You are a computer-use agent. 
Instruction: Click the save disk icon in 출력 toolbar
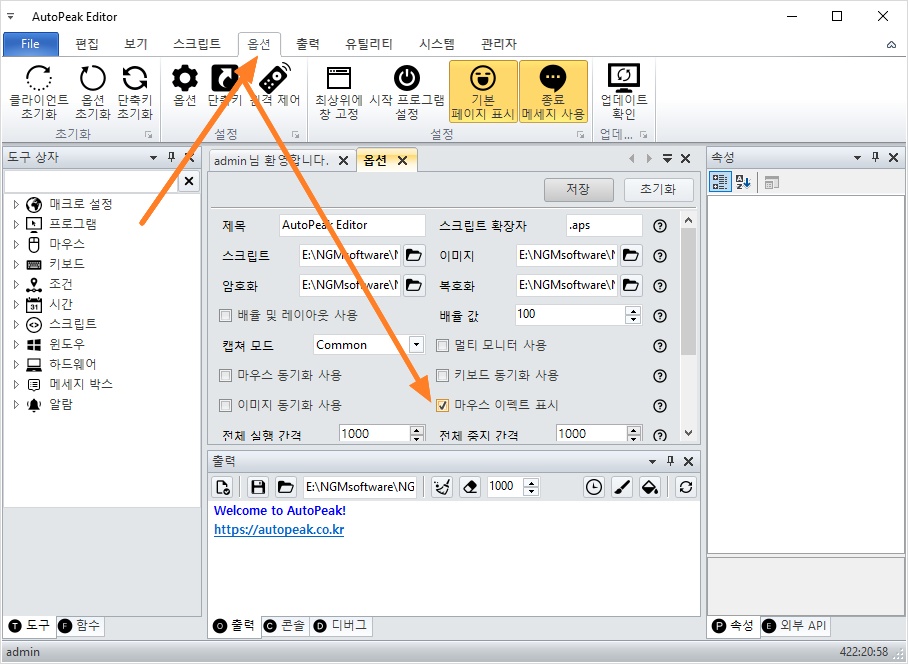pos(258,487)
